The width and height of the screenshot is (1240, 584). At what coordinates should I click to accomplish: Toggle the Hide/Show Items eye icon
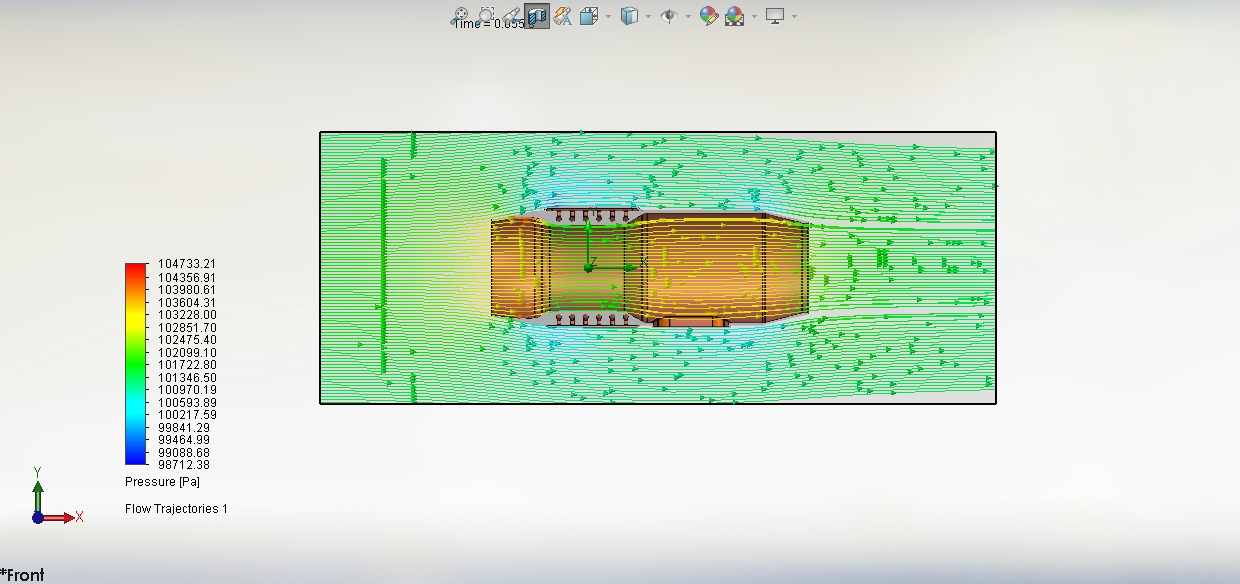point(669,16)
